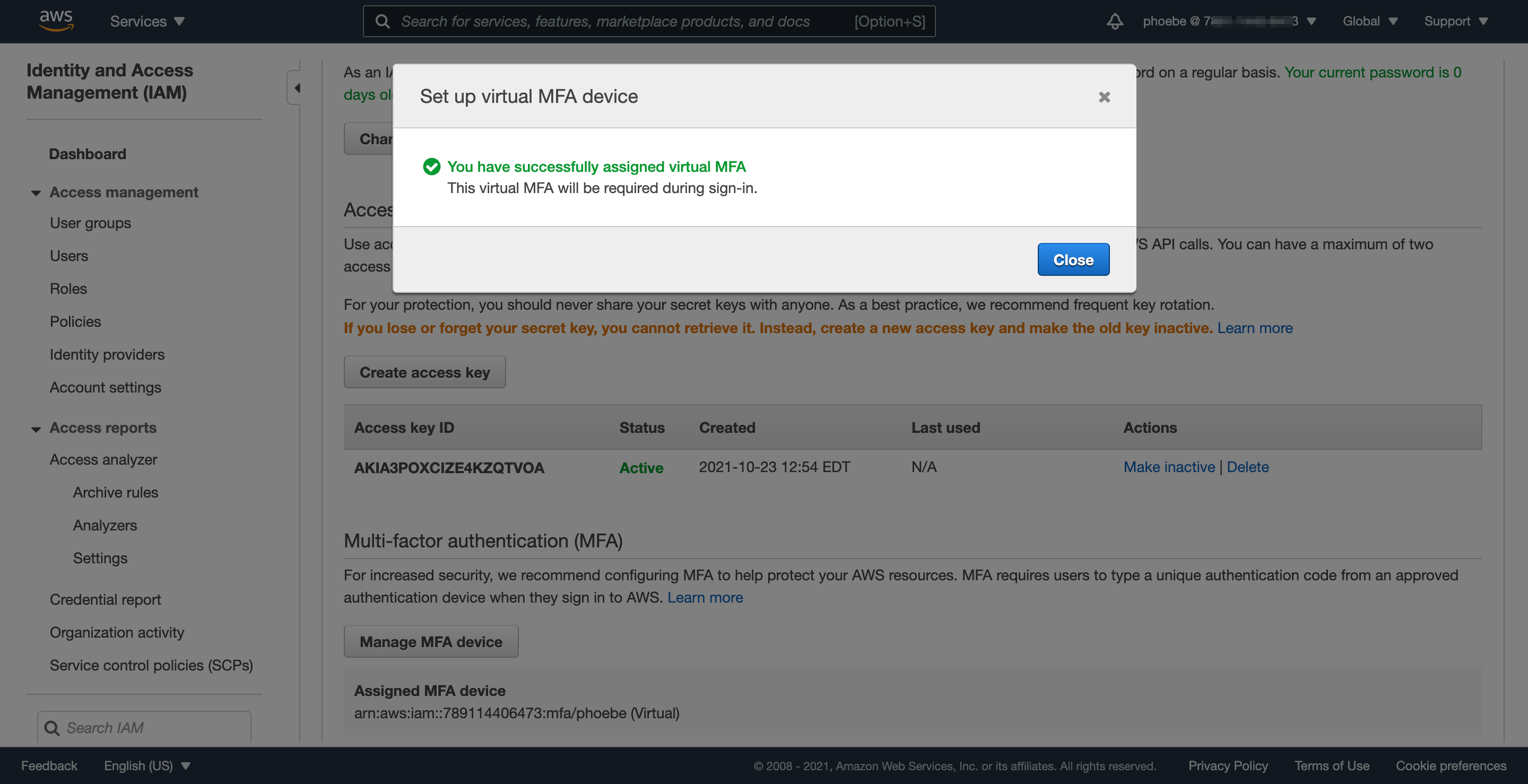Screen dimensions: 1528x784
Task: Open Cookie preferences in footer
Action: click(1451, 765)
